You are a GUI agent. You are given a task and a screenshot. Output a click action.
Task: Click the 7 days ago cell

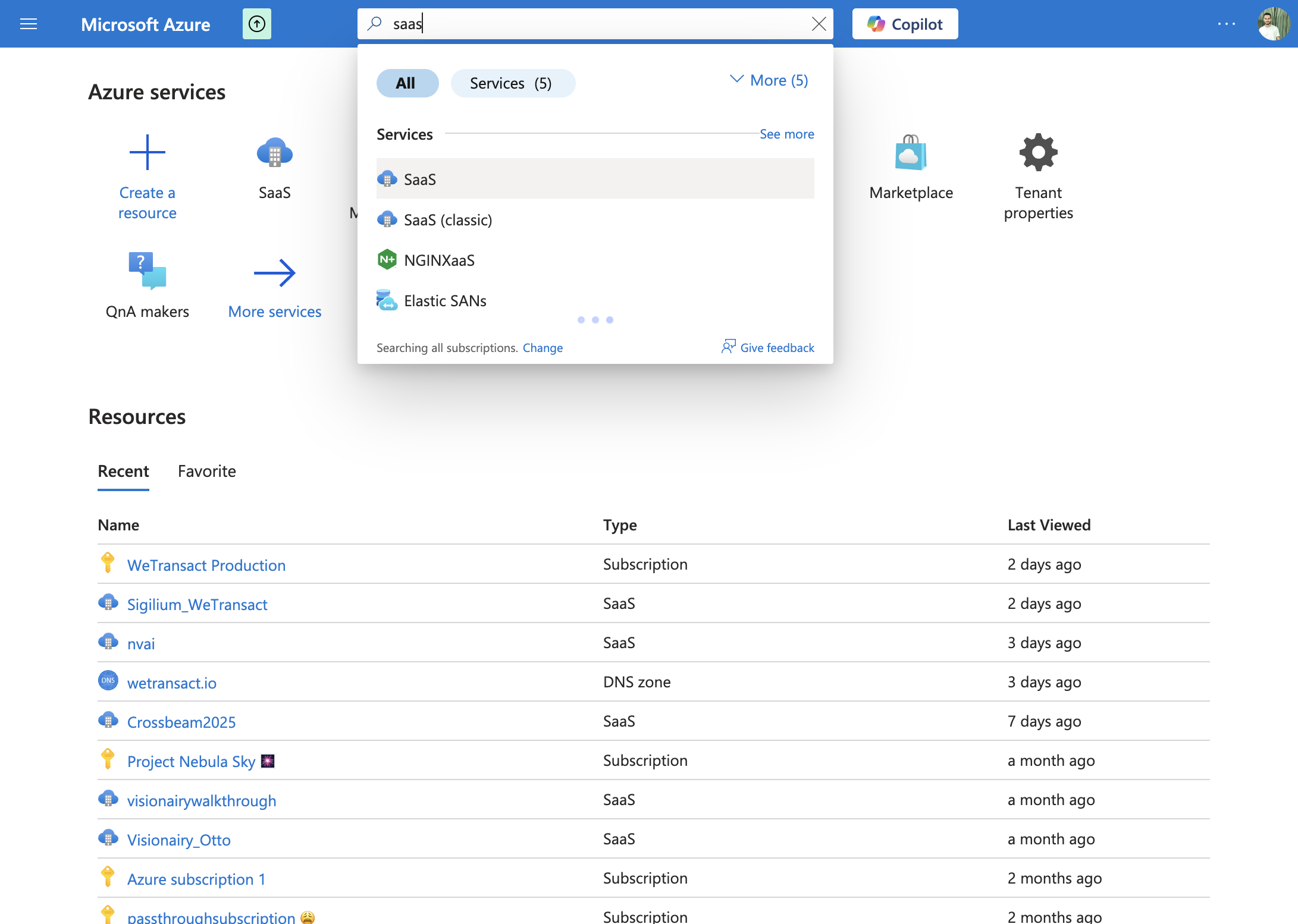1045,721
